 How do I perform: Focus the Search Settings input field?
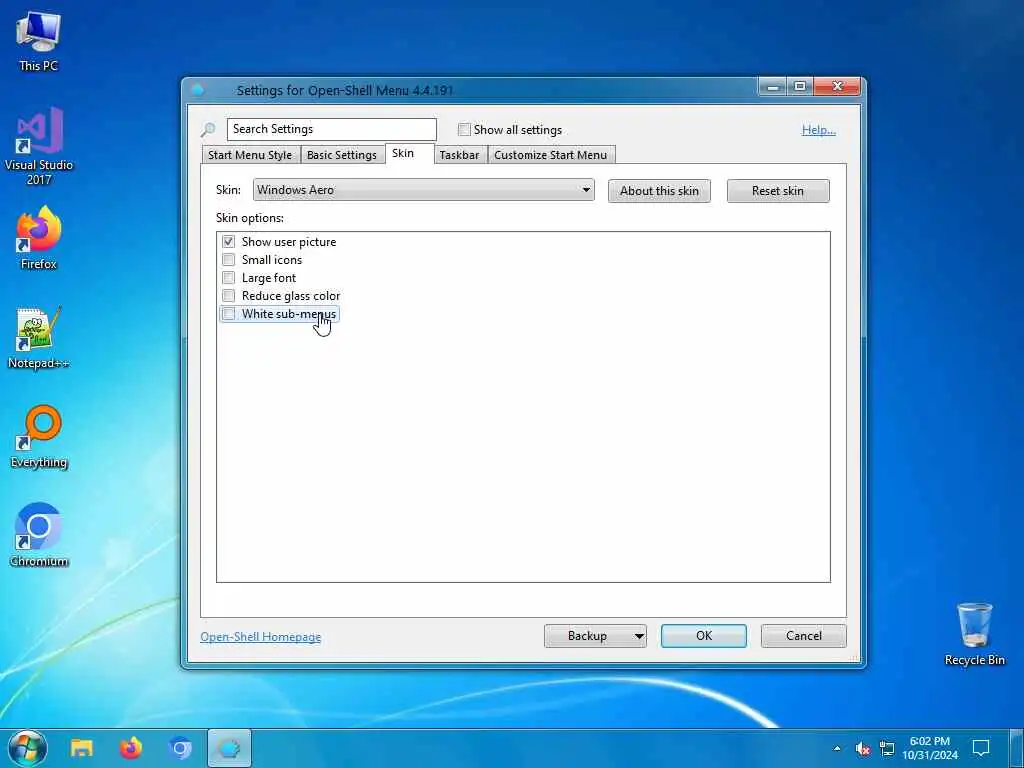click(332, 129)
